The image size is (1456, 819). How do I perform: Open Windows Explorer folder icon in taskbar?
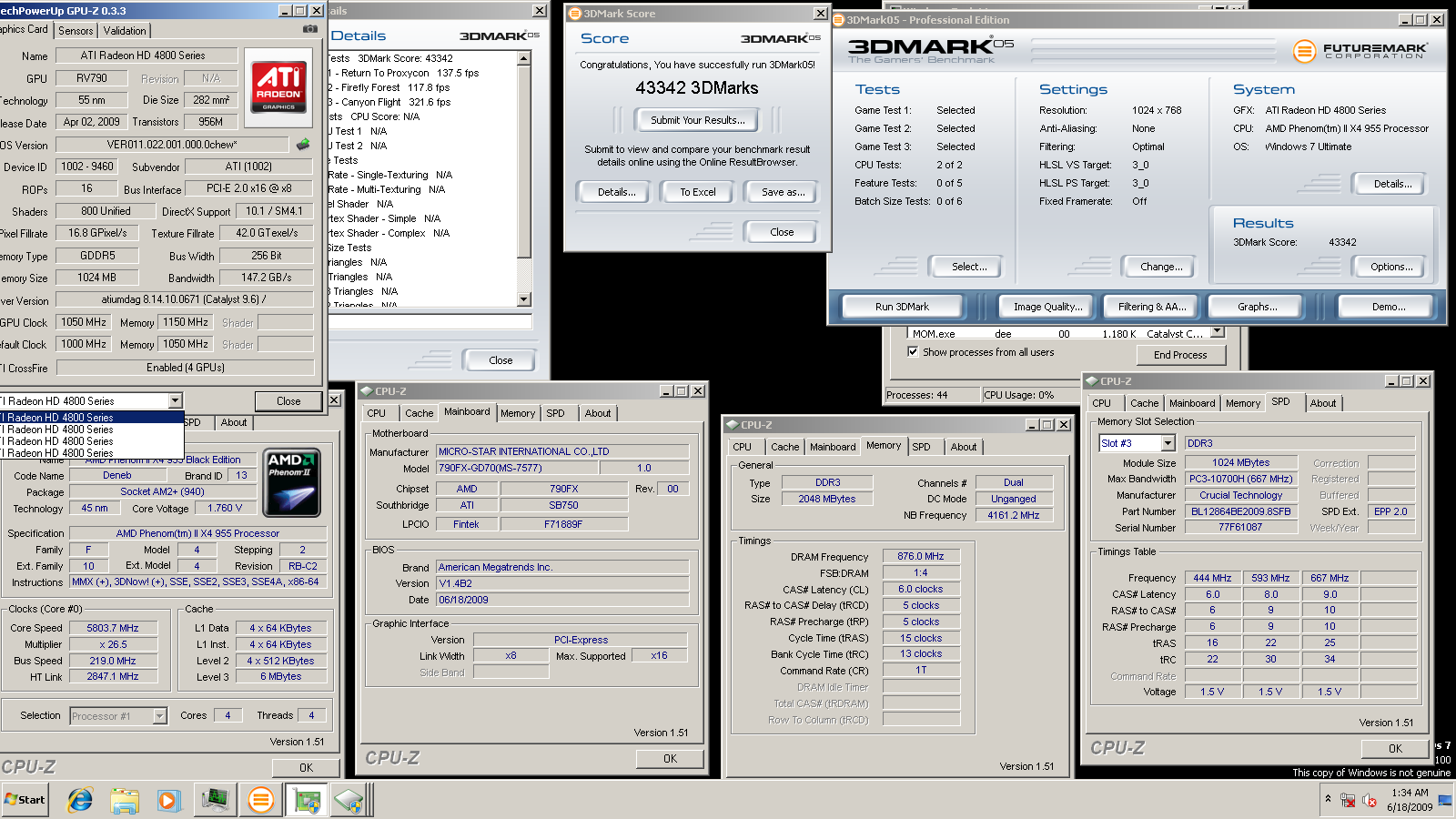[125, 800]
